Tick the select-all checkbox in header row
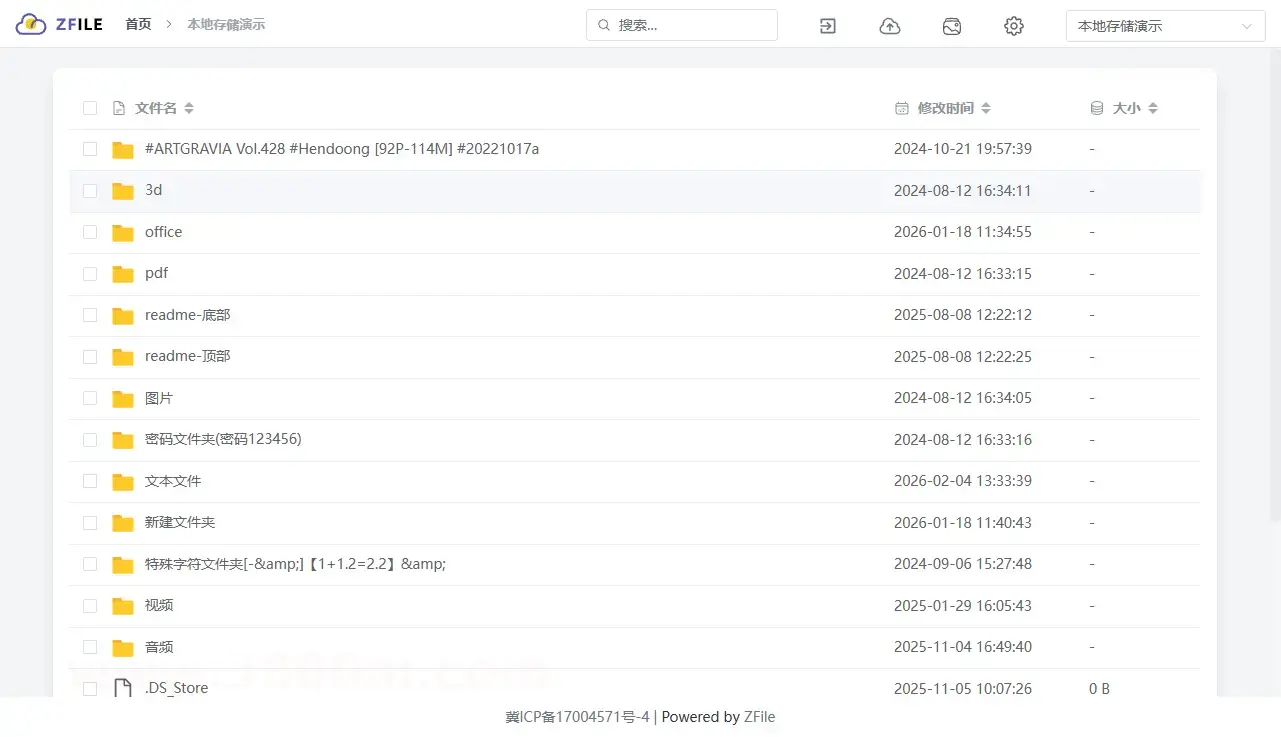This screenshot has height=737, width=1281. coord(90,108)
